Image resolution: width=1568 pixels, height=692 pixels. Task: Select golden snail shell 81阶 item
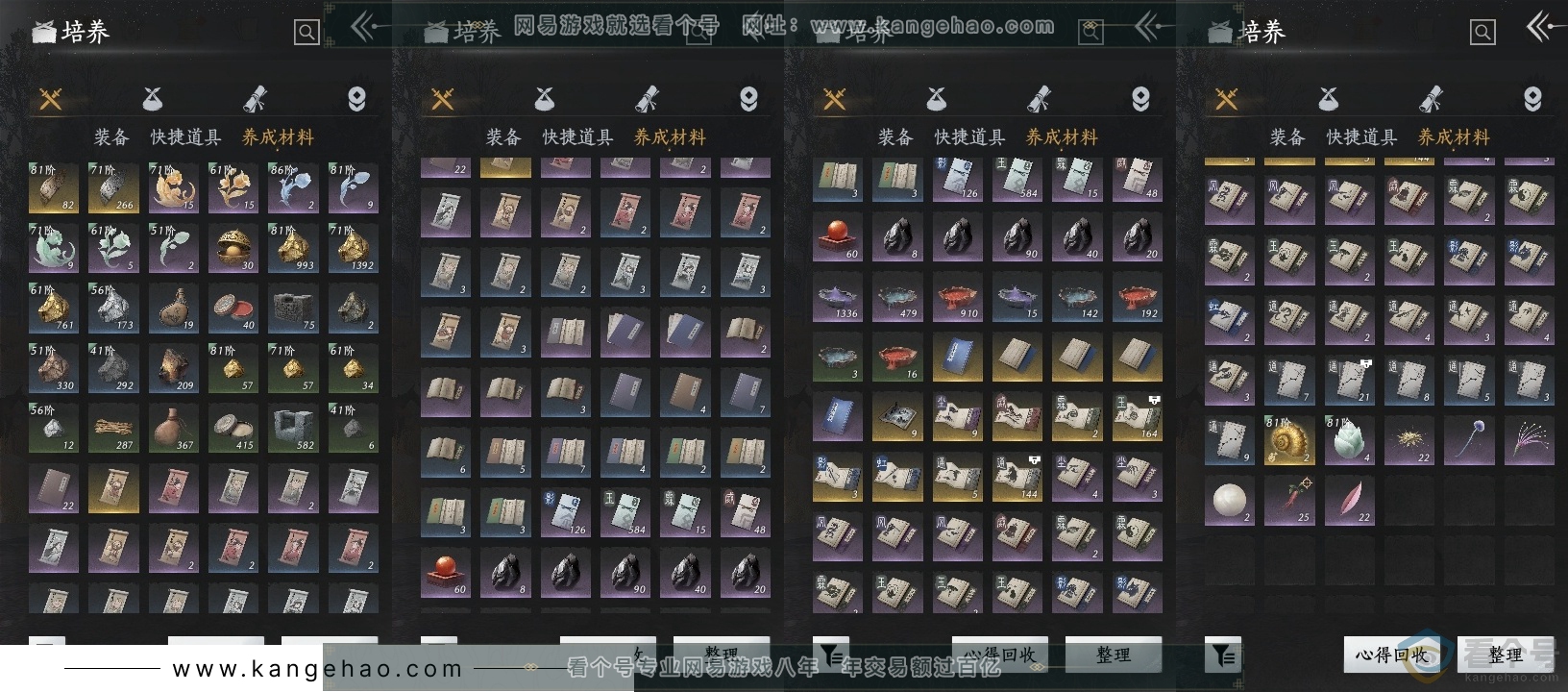tap(1288, 440)
